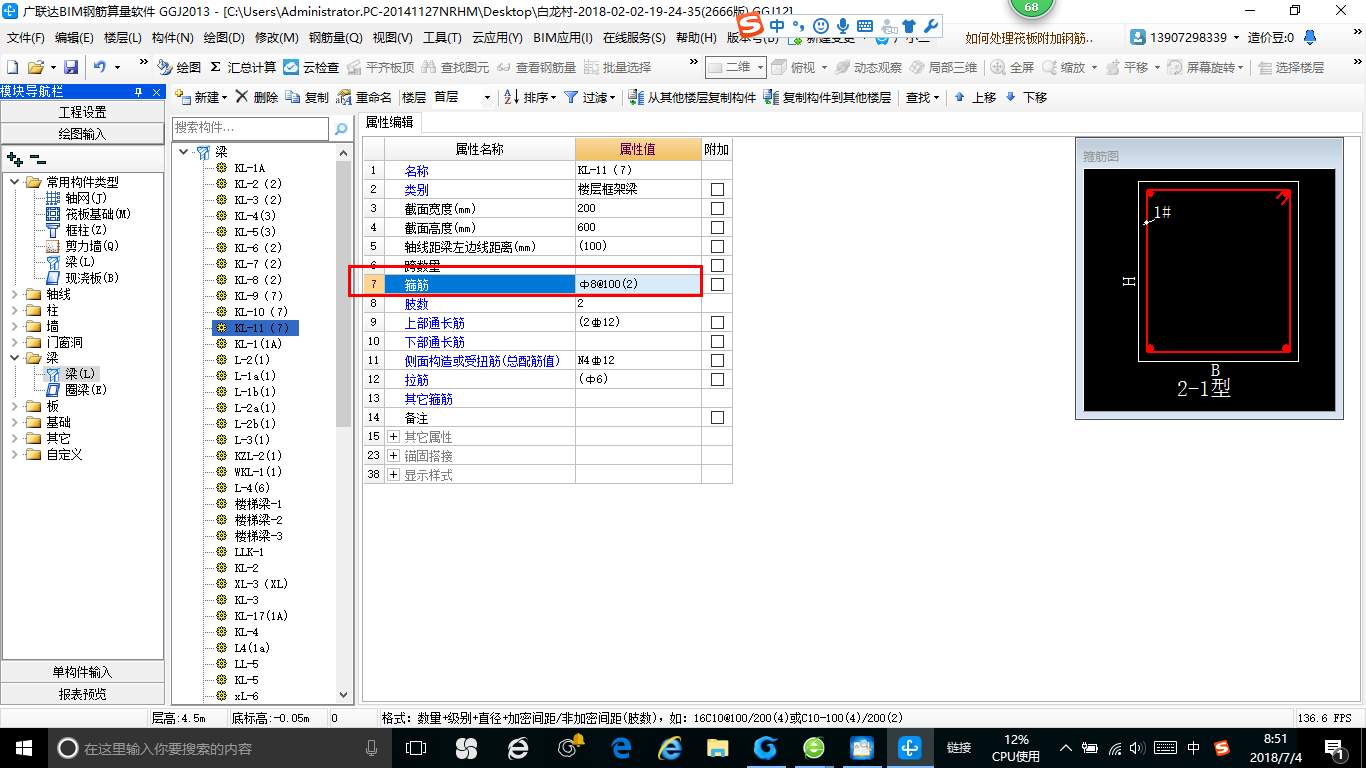The width and height of the screenshot is (1366, 768).
Task: Expand 锚固搭接 group
Action: [x=394, y=456]
